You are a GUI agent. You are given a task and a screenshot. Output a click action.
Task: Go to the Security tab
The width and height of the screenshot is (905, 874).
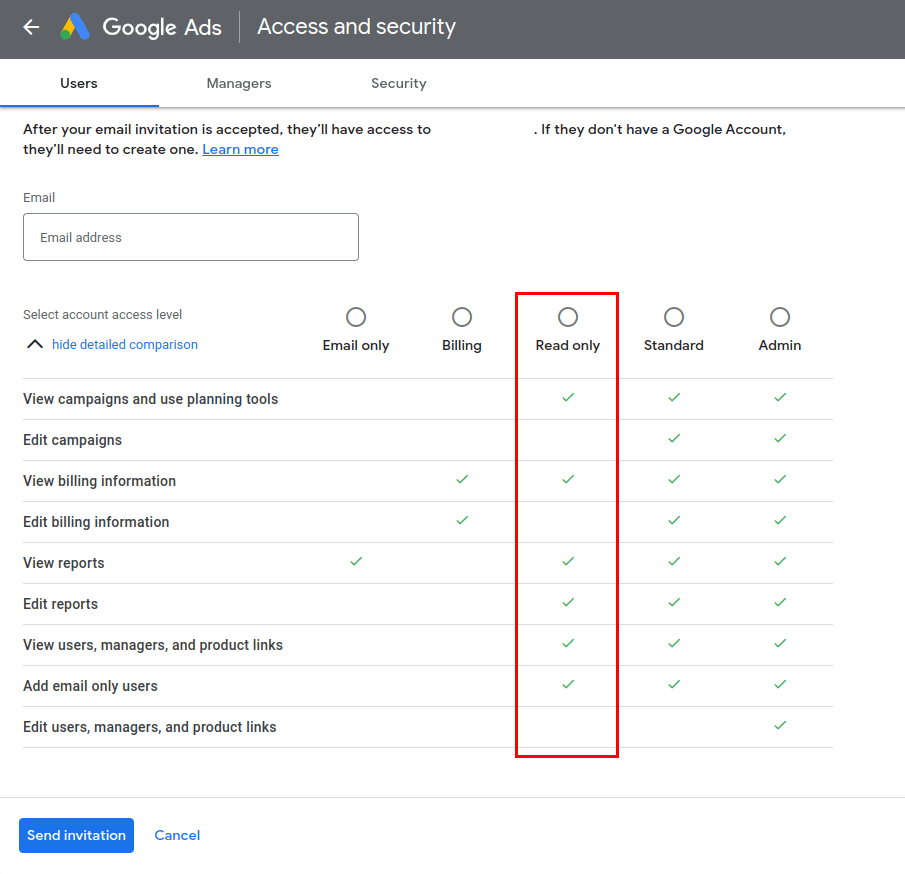pyautogui.click(x=398, y=83)
